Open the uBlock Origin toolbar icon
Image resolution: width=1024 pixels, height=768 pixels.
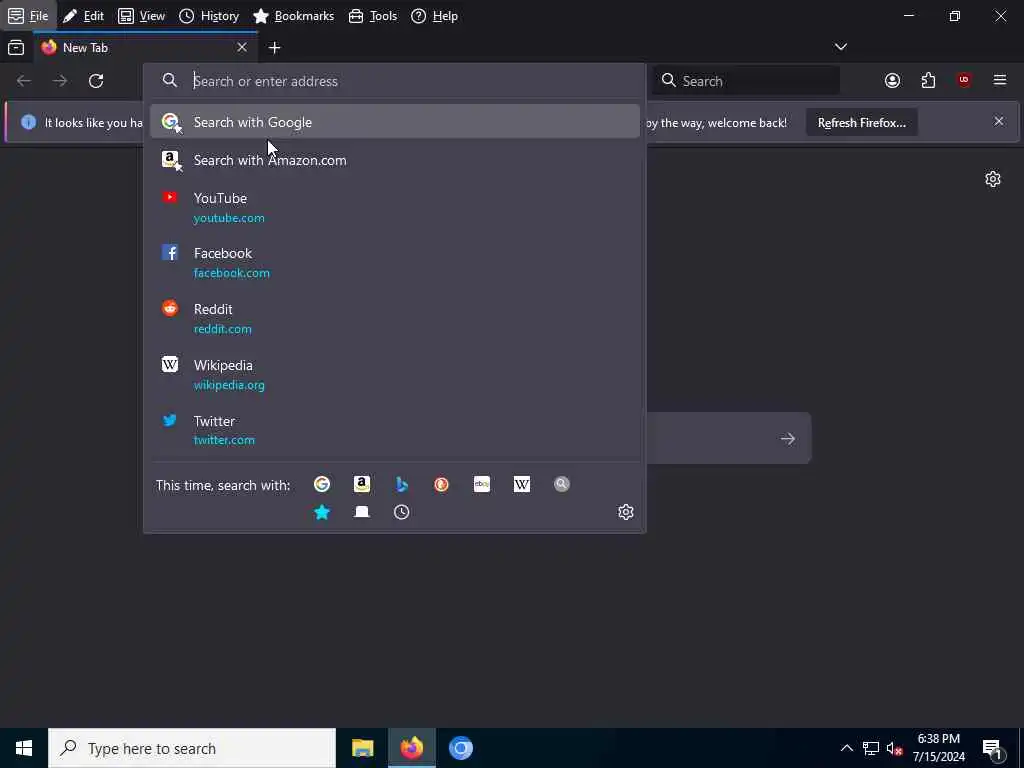pyautogui.click(x=964, y=80)
